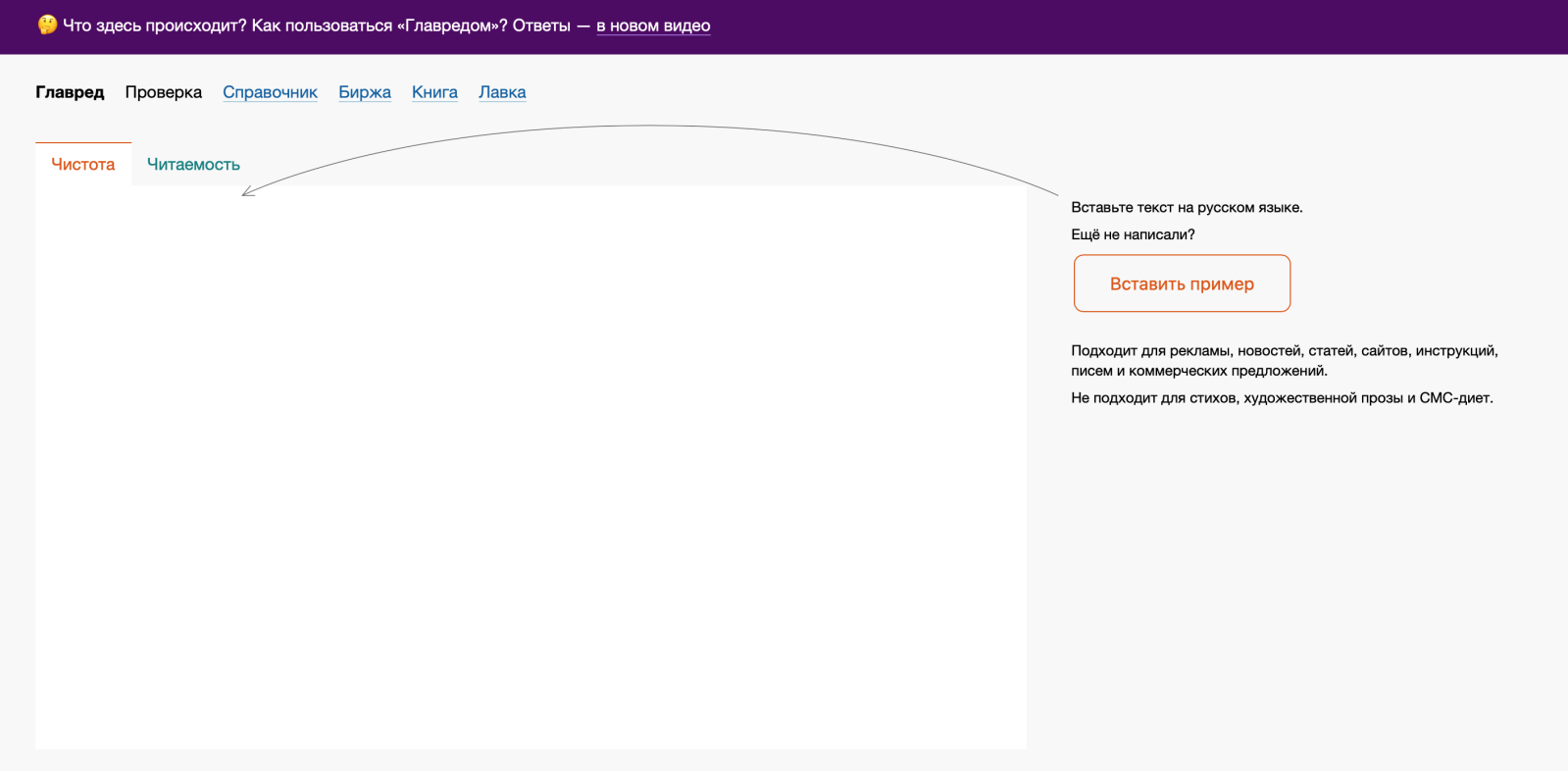This screenshot has height=771, width=1568.
Task: Click the thinking face emoji in banner
Action: [x=47, y=25]
